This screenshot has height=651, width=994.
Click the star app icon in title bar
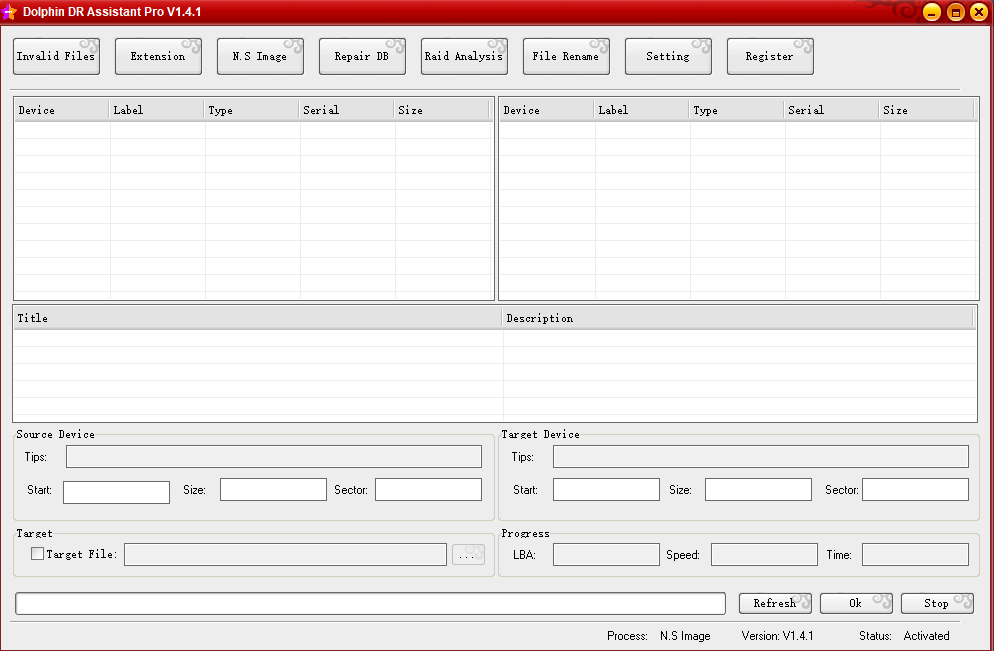pyautogui.click(x=9, y=11)
